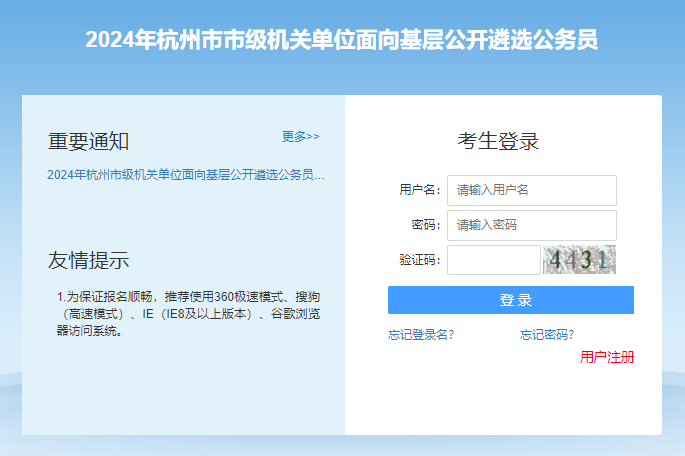The height and width of the screenshot is (456, 685).
Task: Refresh the captcha image showing 4431
Action: [x=579, y=260]
